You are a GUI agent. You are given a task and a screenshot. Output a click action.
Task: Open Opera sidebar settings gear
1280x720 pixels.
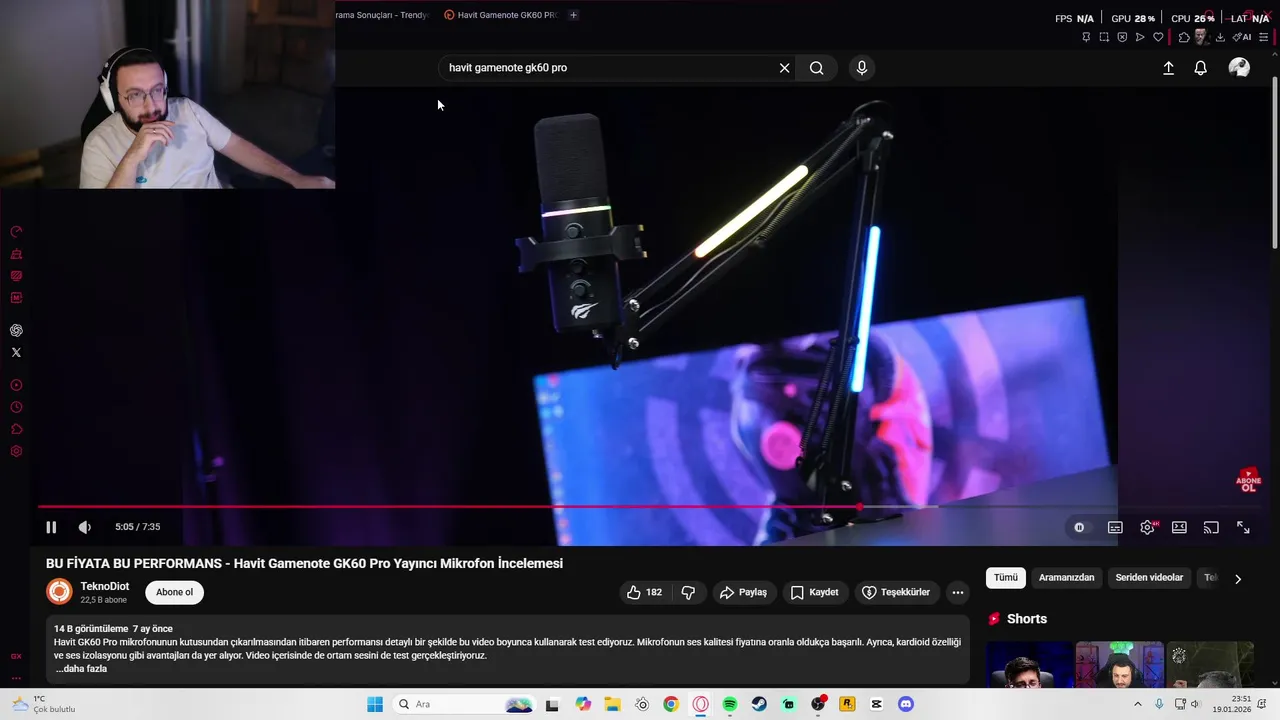coord(16,451)
